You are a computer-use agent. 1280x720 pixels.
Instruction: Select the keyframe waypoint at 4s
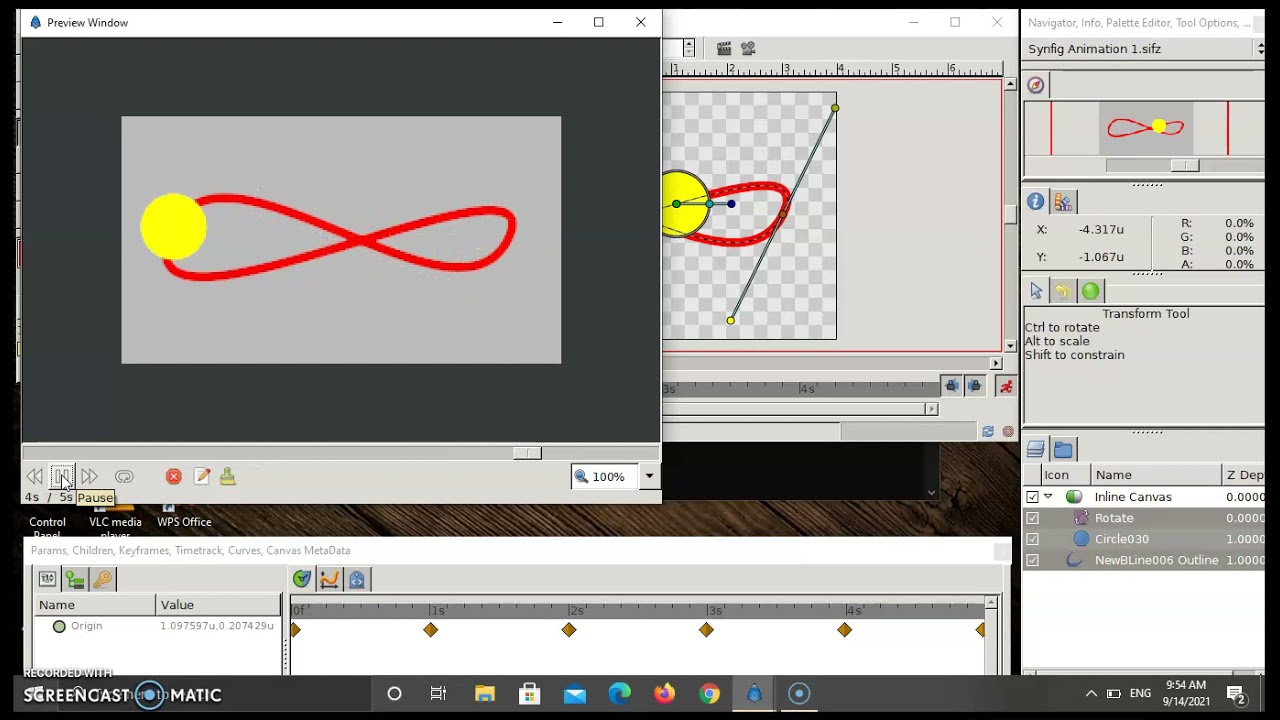(x=845, y=629)
